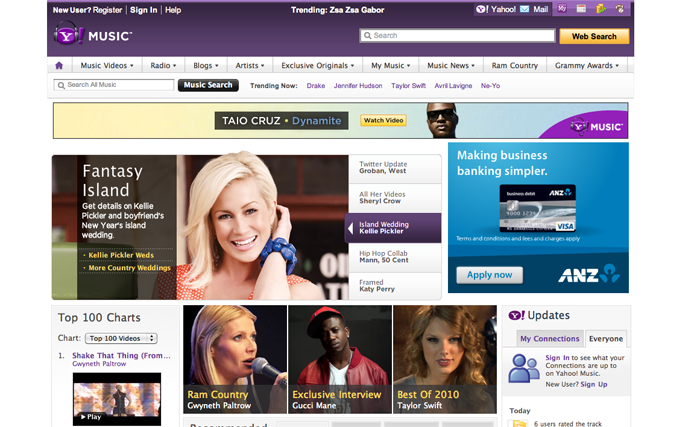Expand the Blogs menu
Image resolution: width=700 pixels, height=427 pixels.
click(206, 66)
